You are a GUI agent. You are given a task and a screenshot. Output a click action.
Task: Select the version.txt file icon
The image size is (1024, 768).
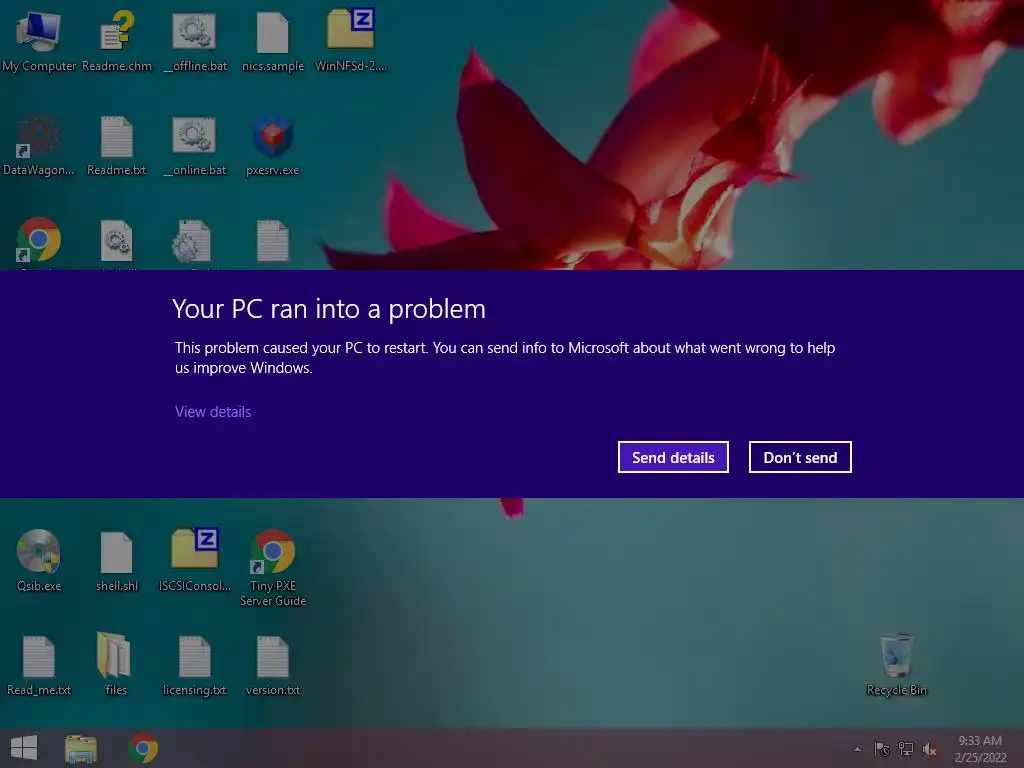[273, 665]
